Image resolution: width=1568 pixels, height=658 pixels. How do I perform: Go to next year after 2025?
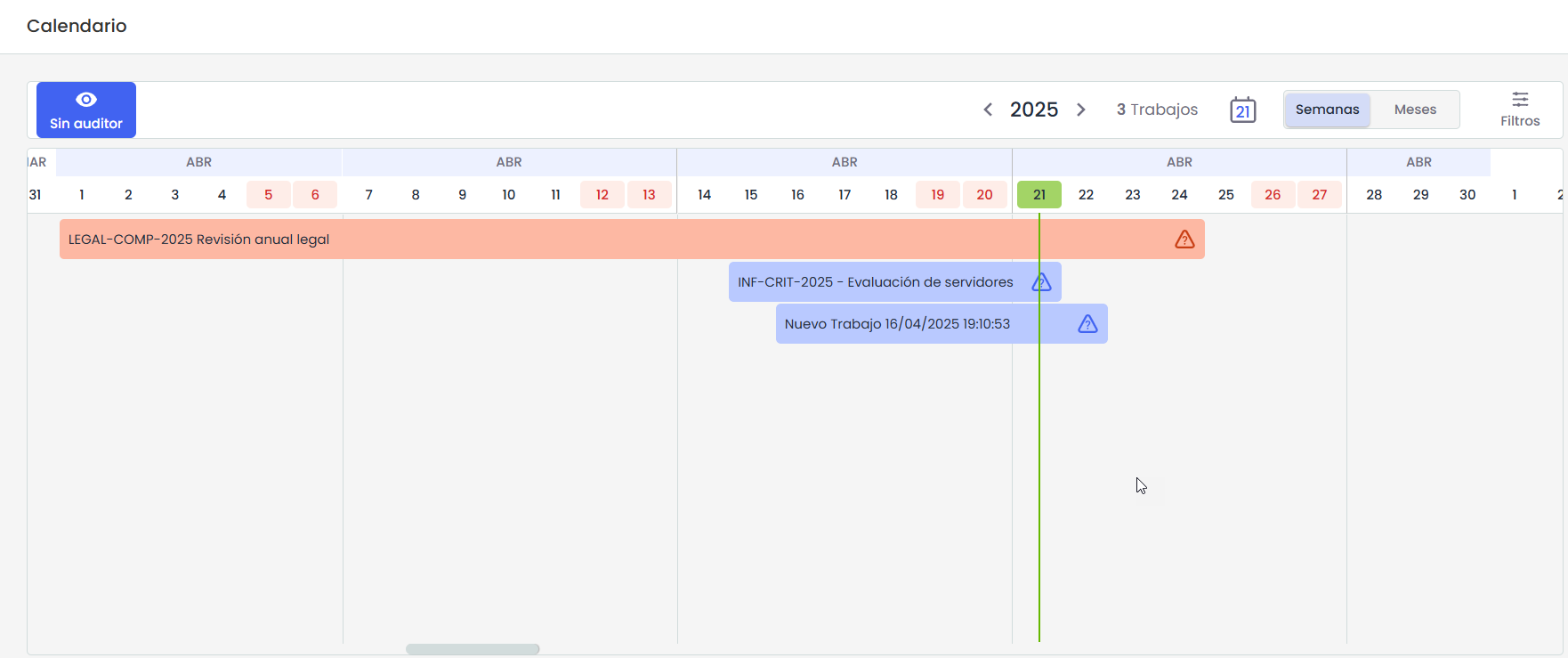coord(1081,110)
